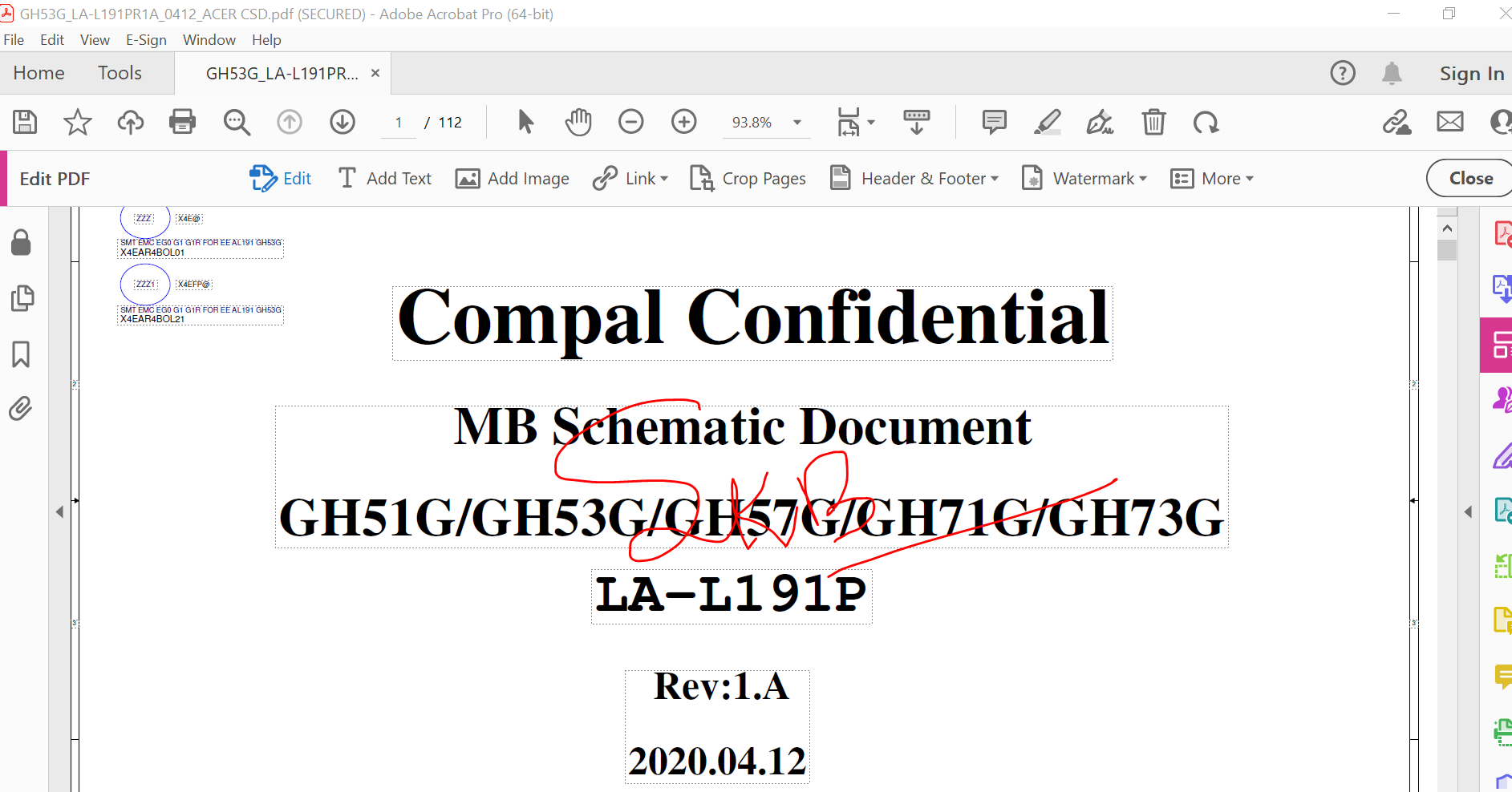The image size is (1512, 792).
Task: Activate the Hand pan tool
Action: pos(578,122)
